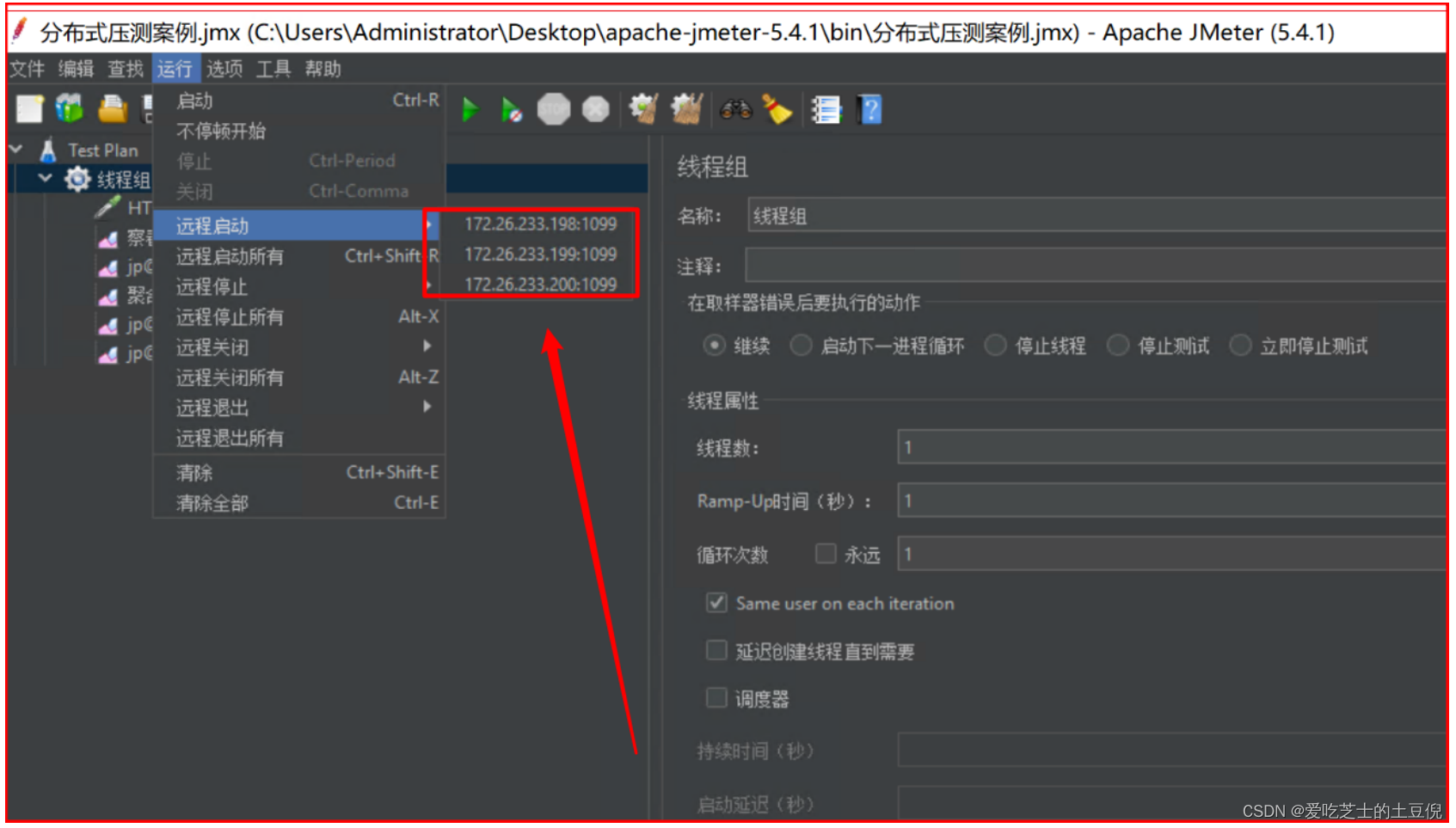
Task: Click the green Start toolbar button
Action: coord(470,110)
